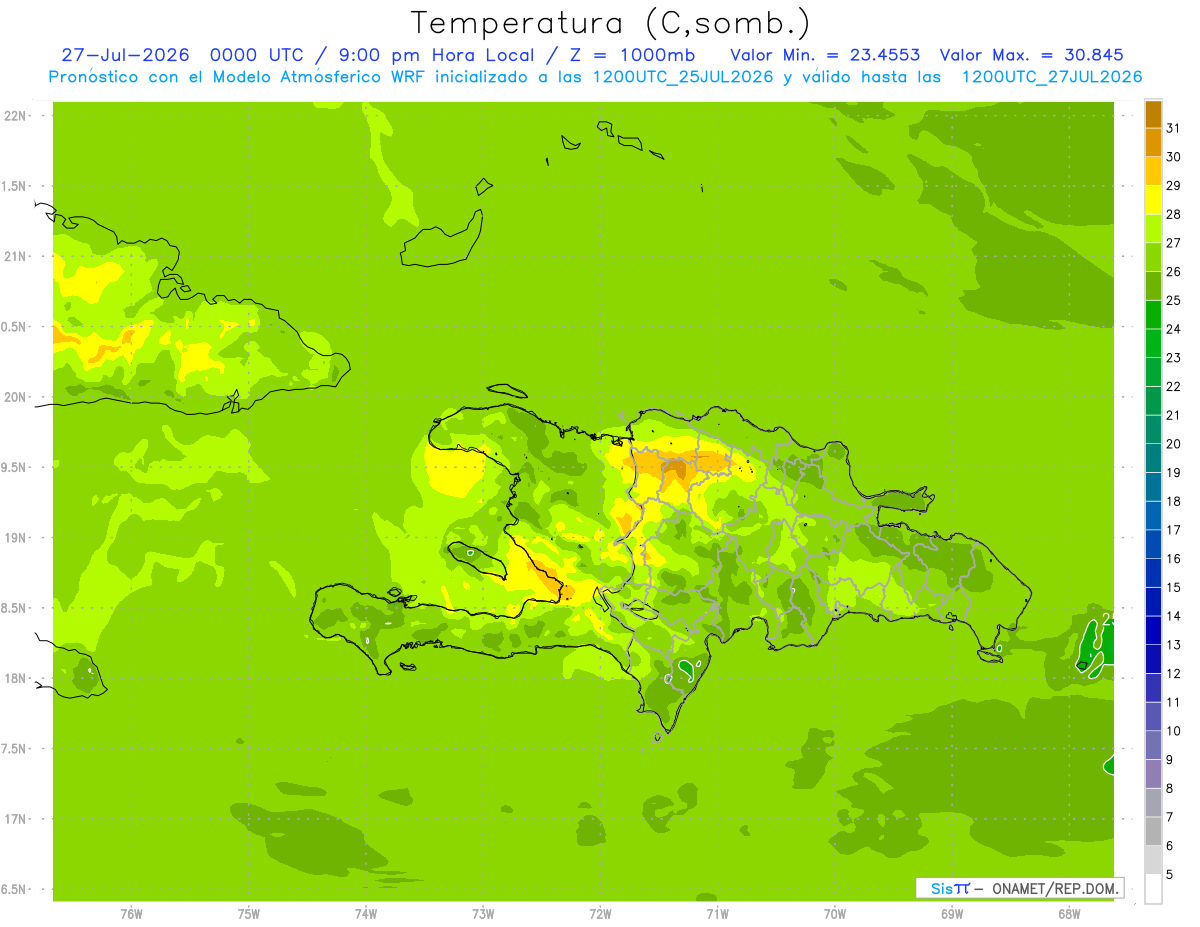
Task: Click the gray legend band between 6 and 7
Action: click(1153, 831)
